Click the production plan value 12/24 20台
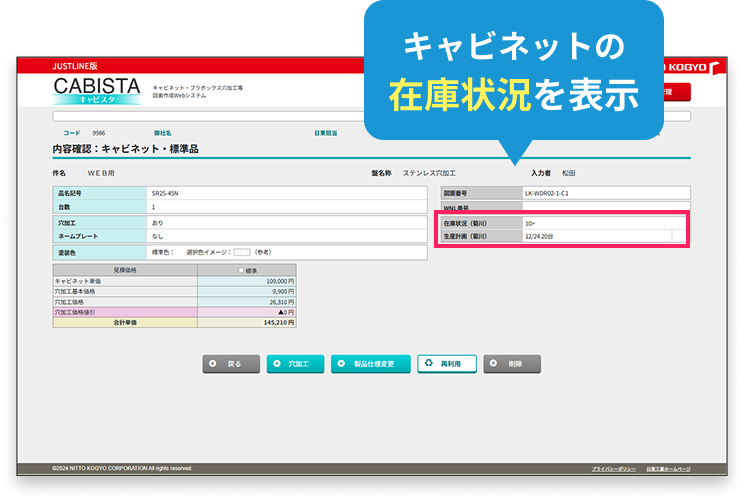This screenshot has height=500, width=744. pyautogui.click(x=539, y=236)
